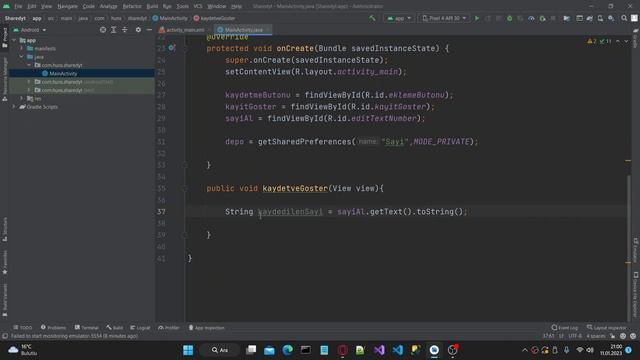
Task: Click the Make Project hammer icon
Action: click(x=372, y=18)
